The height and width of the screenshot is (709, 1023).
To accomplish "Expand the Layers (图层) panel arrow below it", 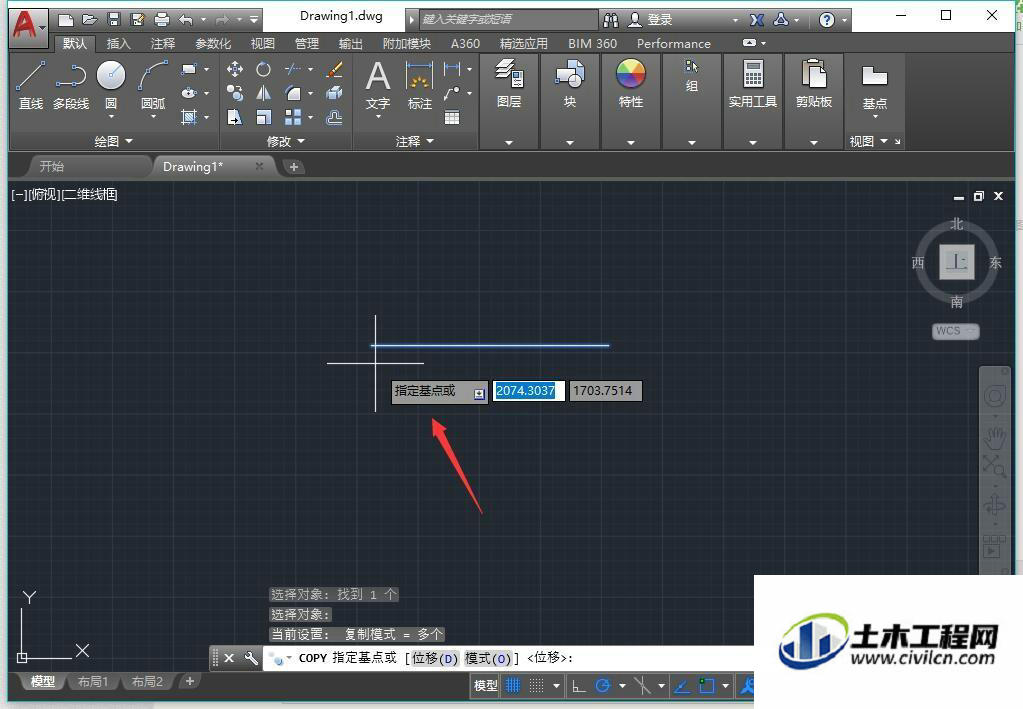I will 509,142.
